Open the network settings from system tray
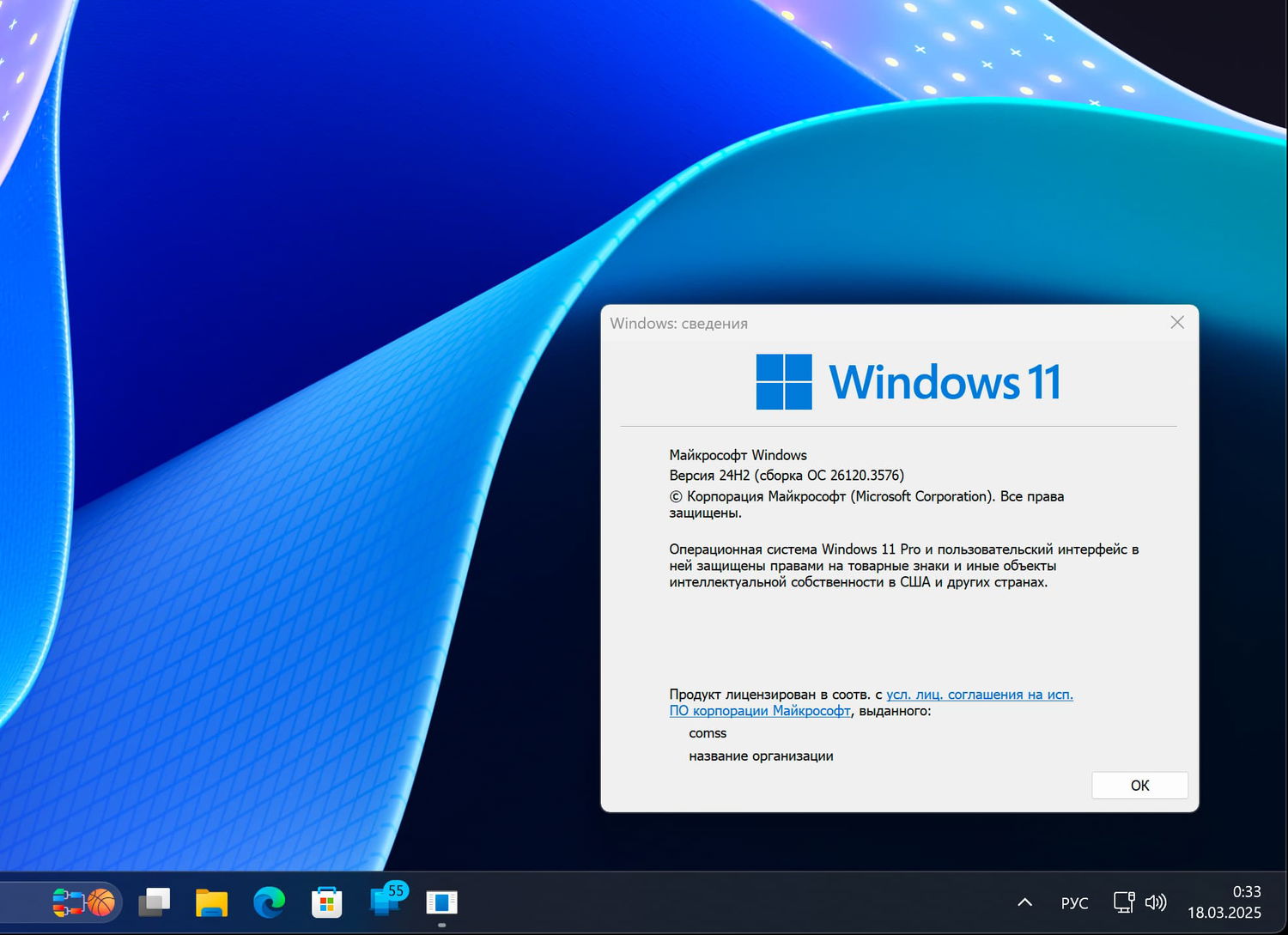Viewport: 1288px width, 935px height. (x=1123, y=902)
